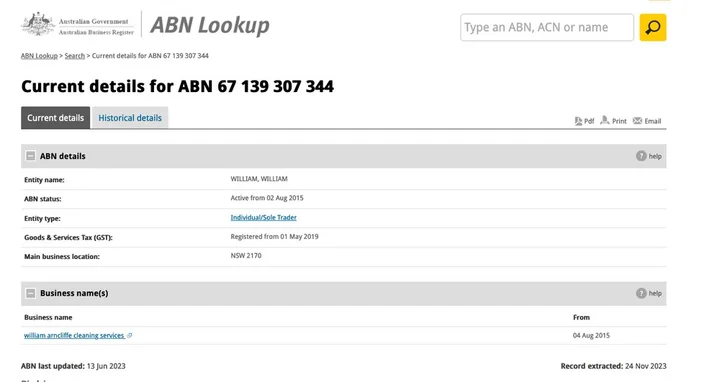
Task: Open the Pdf export icon
Action: (x=578, y=121)
